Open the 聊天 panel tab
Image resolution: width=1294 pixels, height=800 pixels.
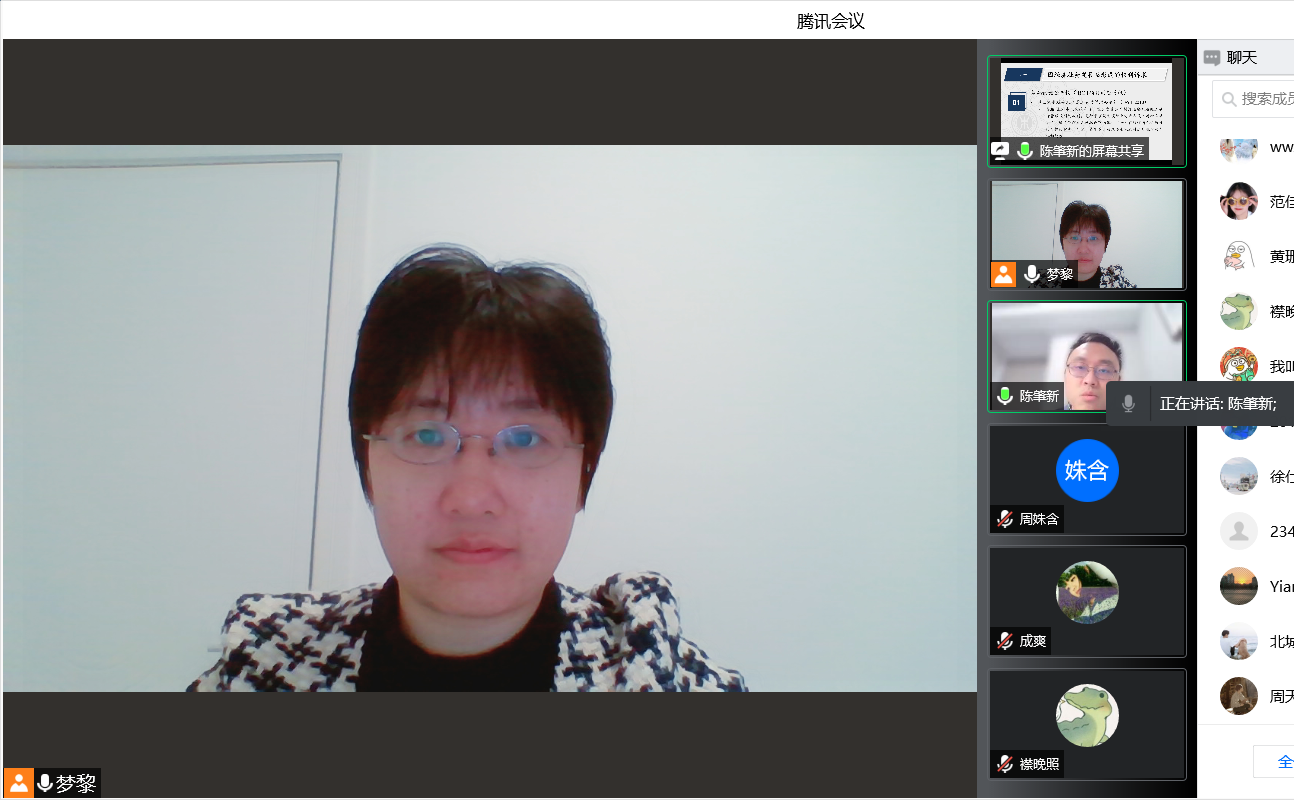[x=1241, y=58]
